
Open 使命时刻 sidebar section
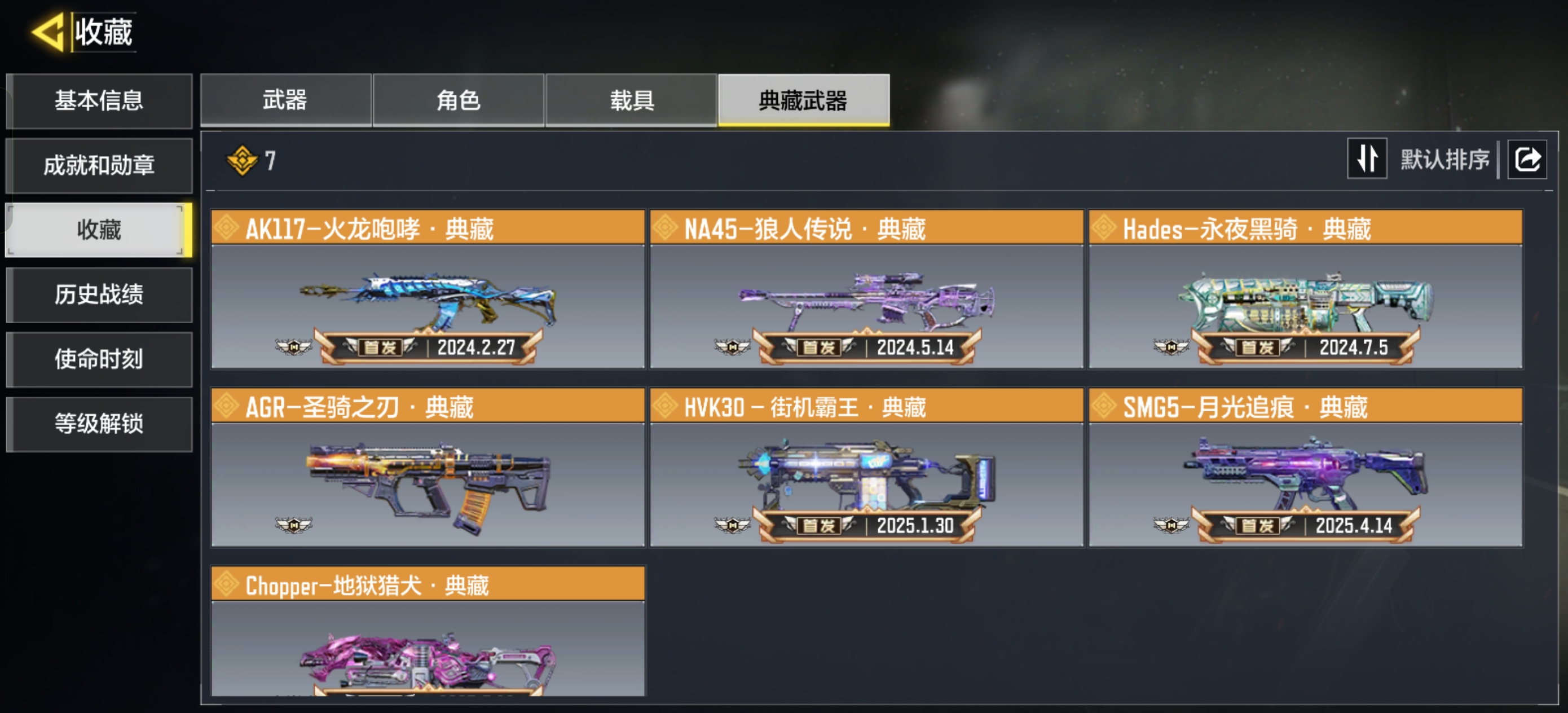pyautogui.click(x=99, y=359)
